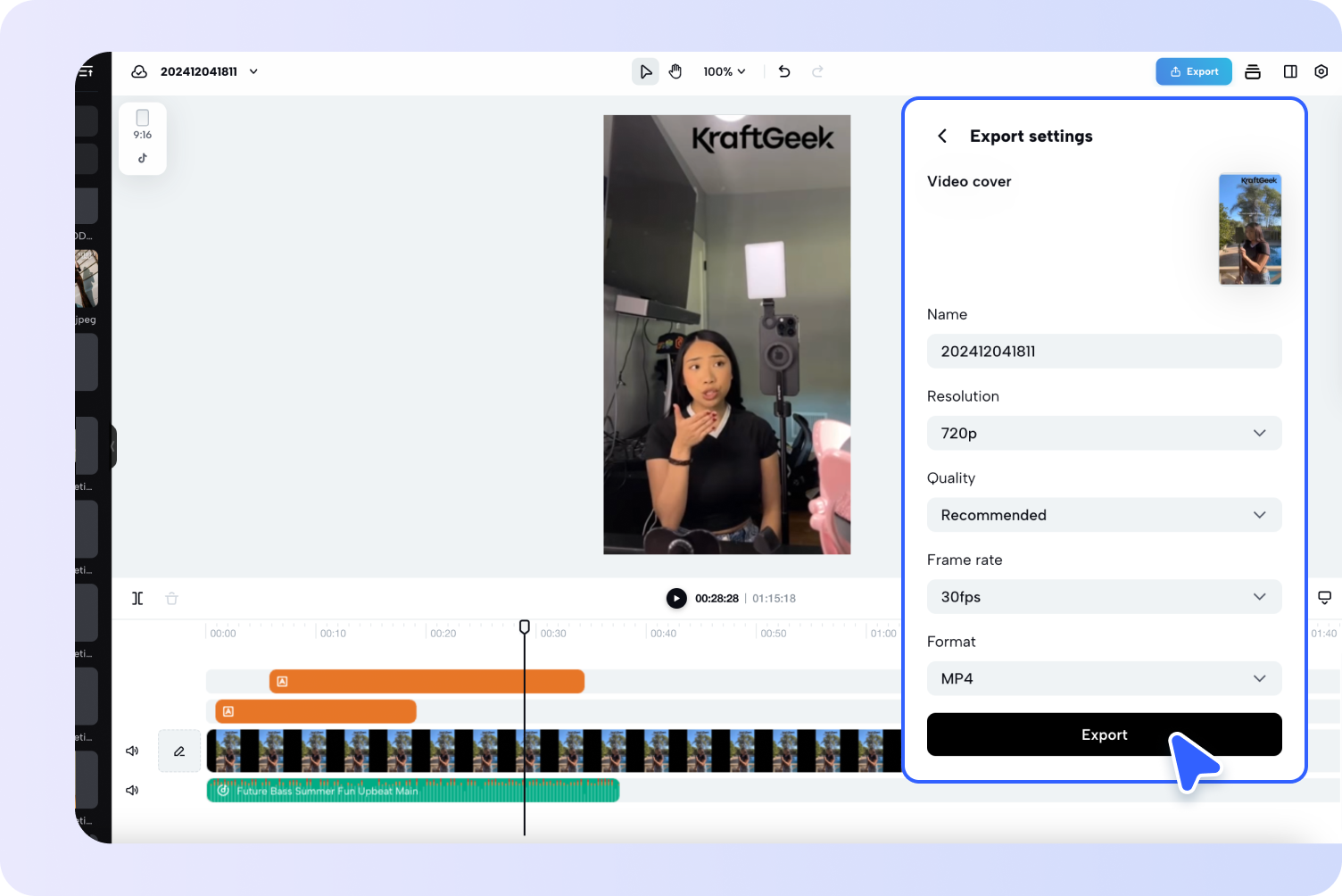Open the Resolution dropdown set to 720p
This screenshot has height=896, width=1342.
tap(1104, 433)
